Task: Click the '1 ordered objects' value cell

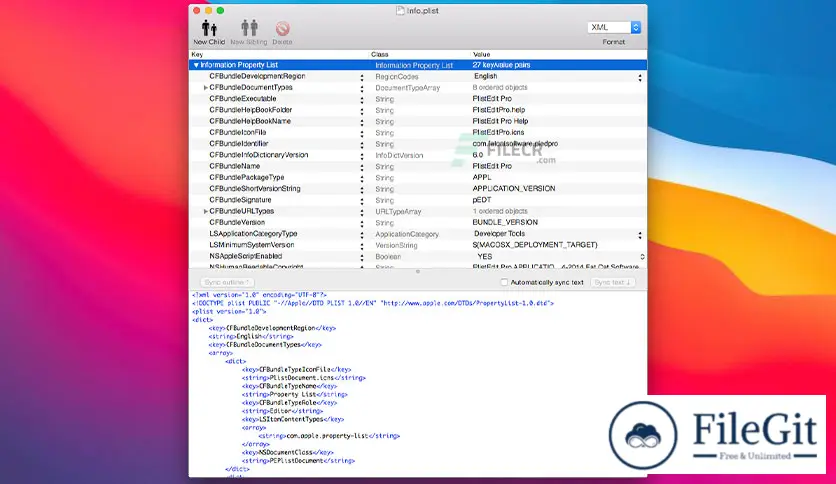Action: (x=500, y=211)
